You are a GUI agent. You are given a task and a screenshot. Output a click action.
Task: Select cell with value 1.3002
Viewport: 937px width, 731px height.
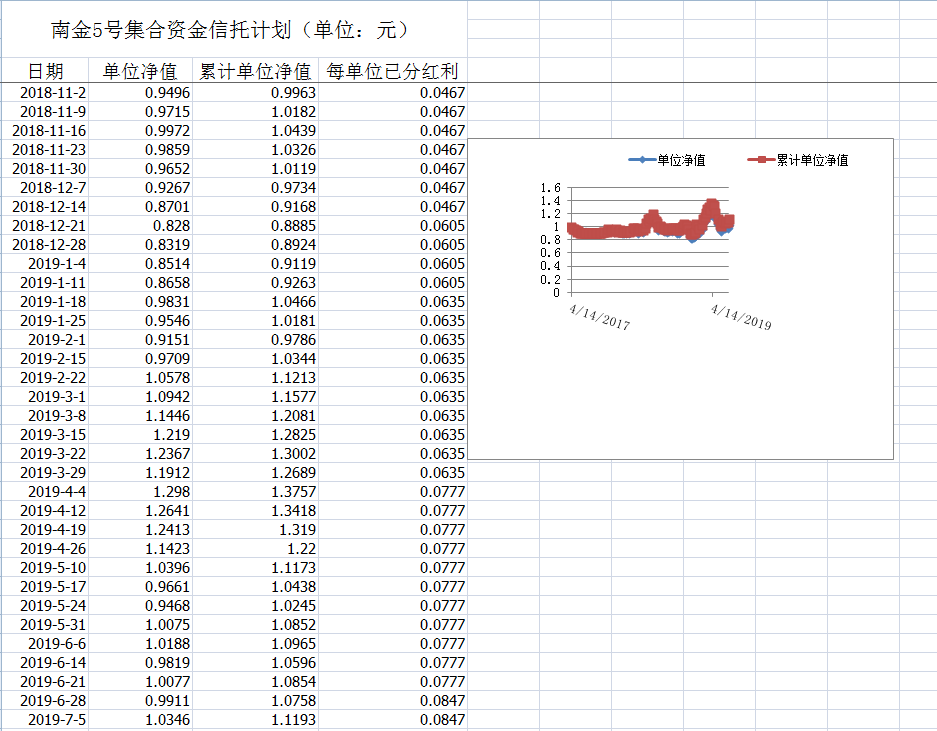point(255,454)
